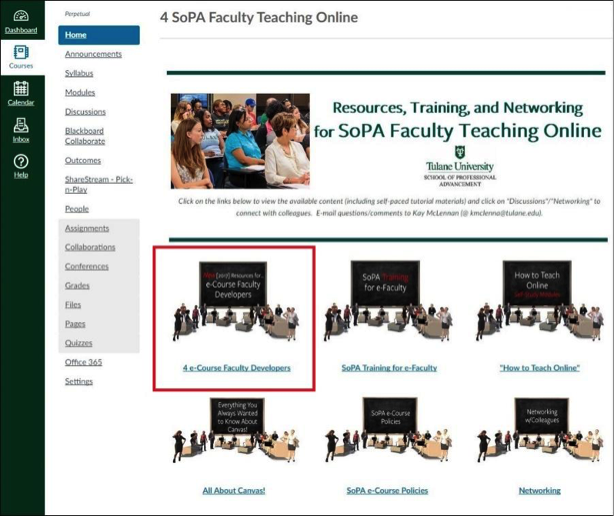Open Discussions in course navigation
Image resolution: width=614 pixels, height=517 pixels.
pos(85,112)
